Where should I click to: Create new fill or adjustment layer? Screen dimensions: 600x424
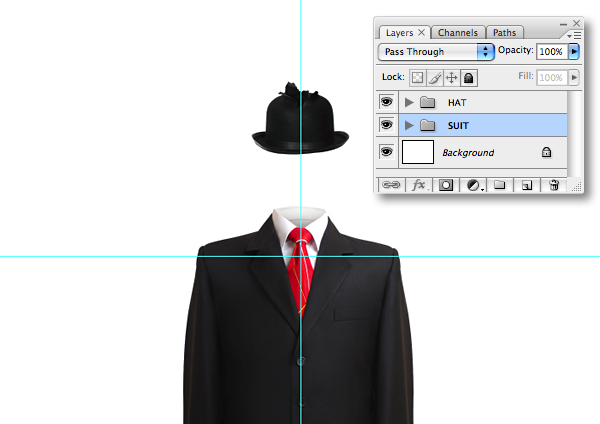474,185
